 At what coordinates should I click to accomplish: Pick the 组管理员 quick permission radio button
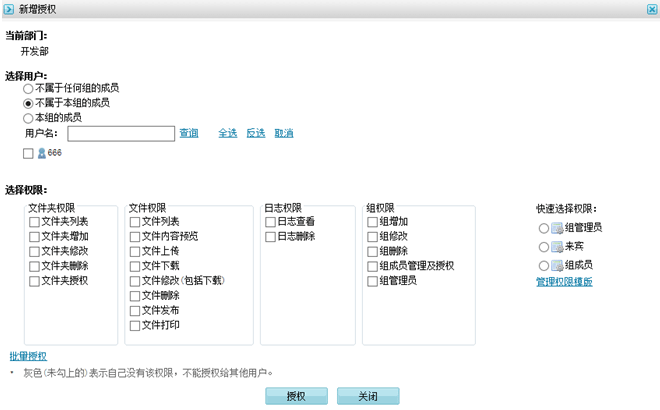(543, 228)
